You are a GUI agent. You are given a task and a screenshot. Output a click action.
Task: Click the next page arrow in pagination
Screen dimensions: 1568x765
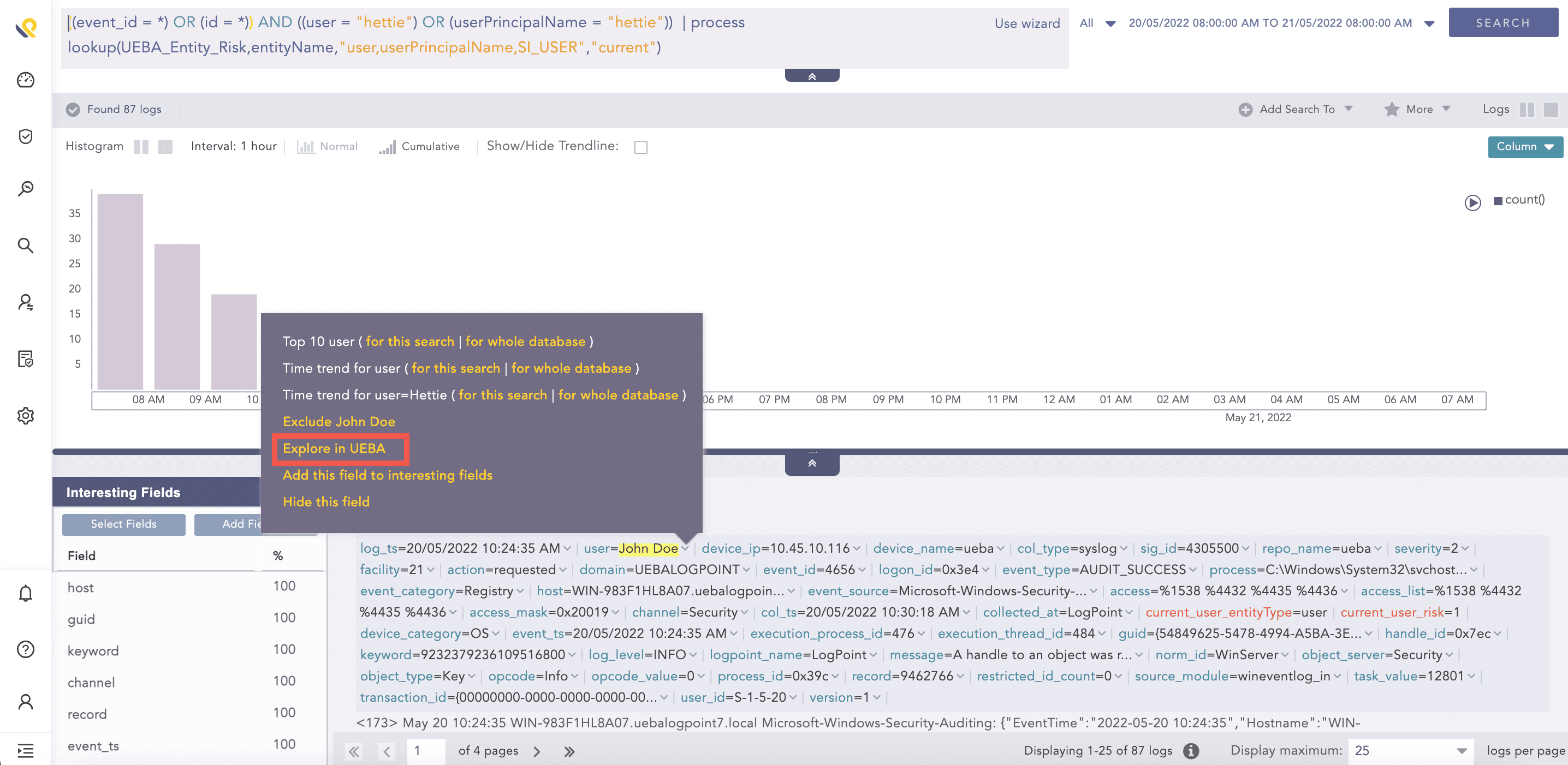pyautogui.click(x=536, y=750)
